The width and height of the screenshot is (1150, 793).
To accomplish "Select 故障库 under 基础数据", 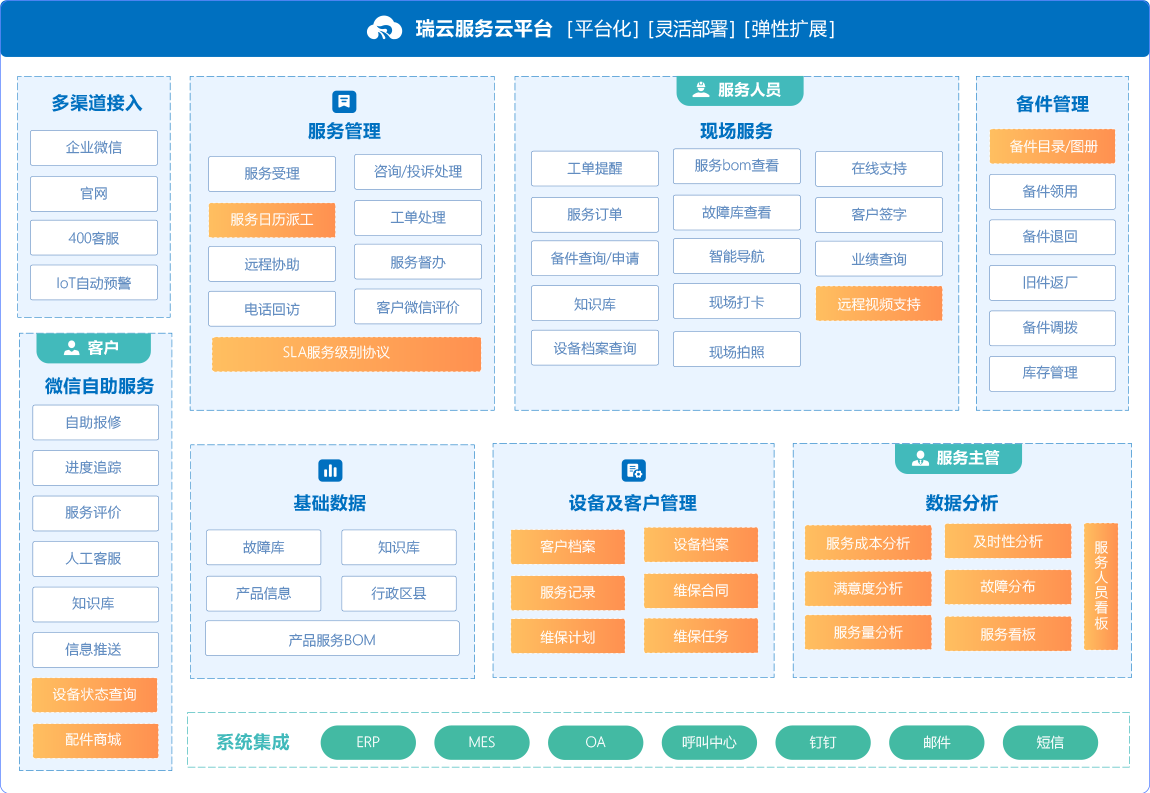I will tap(263, 547).
